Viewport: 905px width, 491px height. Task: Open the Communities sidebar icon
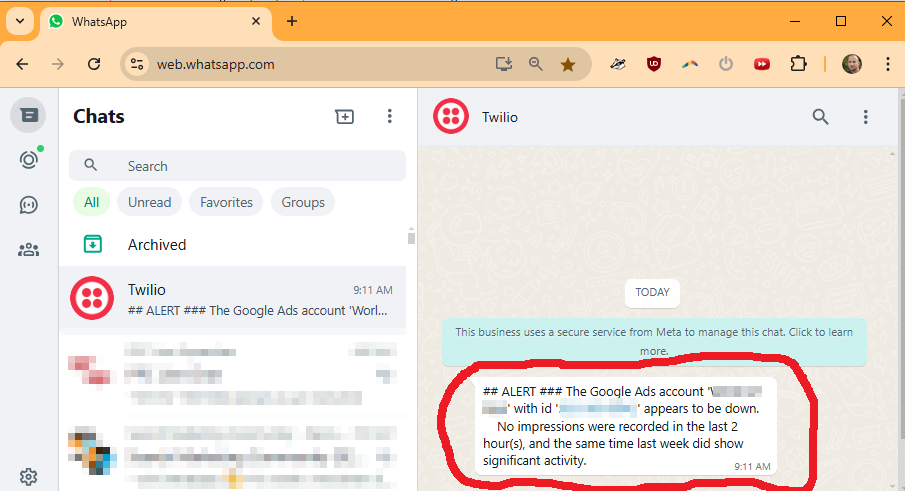coord(28,250)
